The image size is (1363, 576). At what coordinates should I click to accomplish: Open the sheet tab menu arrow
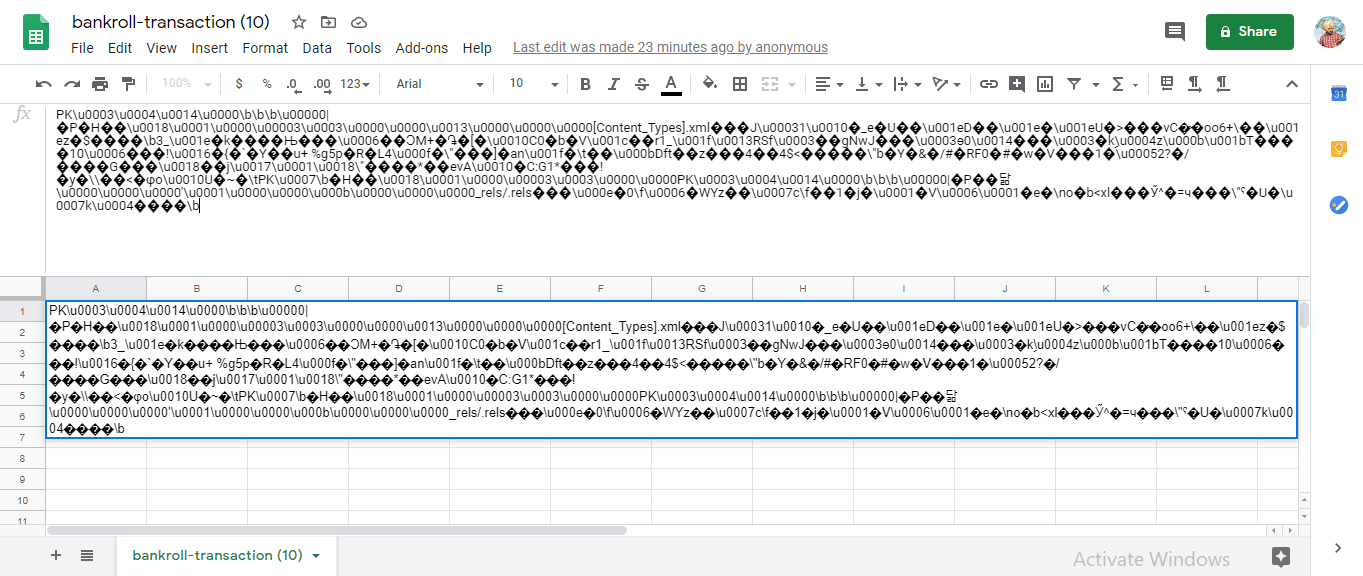(x=316, y=555)
